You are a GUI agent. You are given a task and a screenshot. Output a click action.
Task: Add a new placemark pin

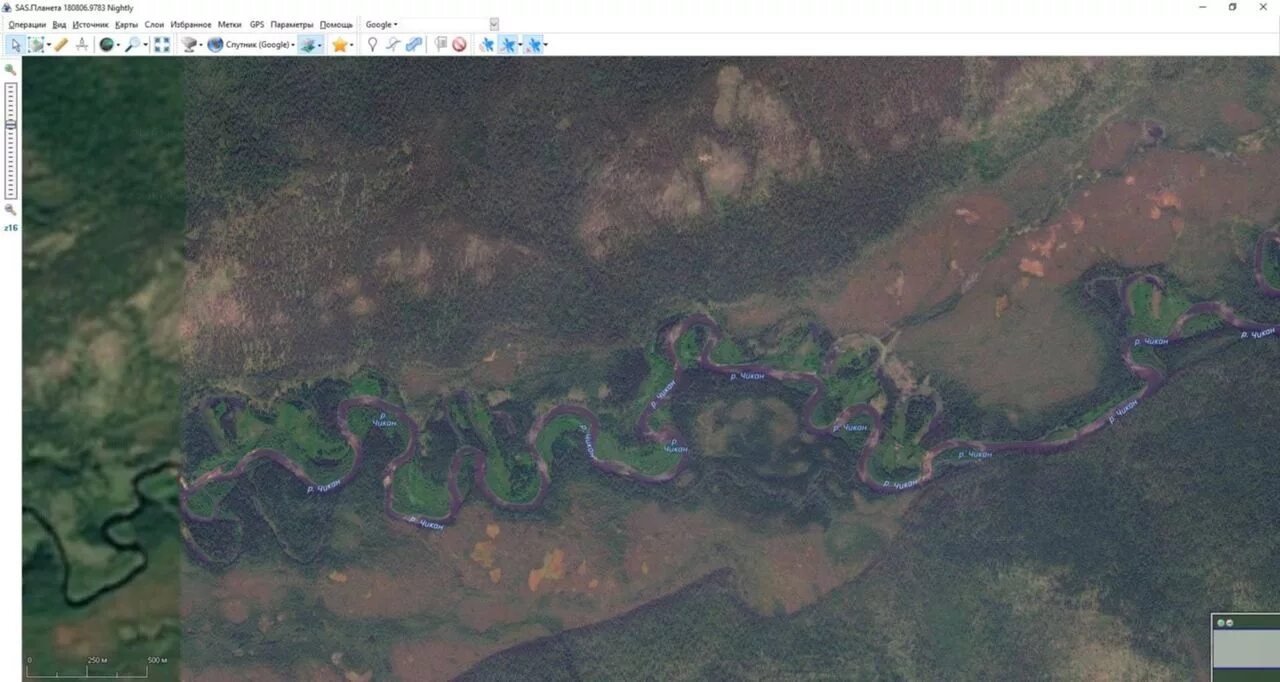[372, 44]
